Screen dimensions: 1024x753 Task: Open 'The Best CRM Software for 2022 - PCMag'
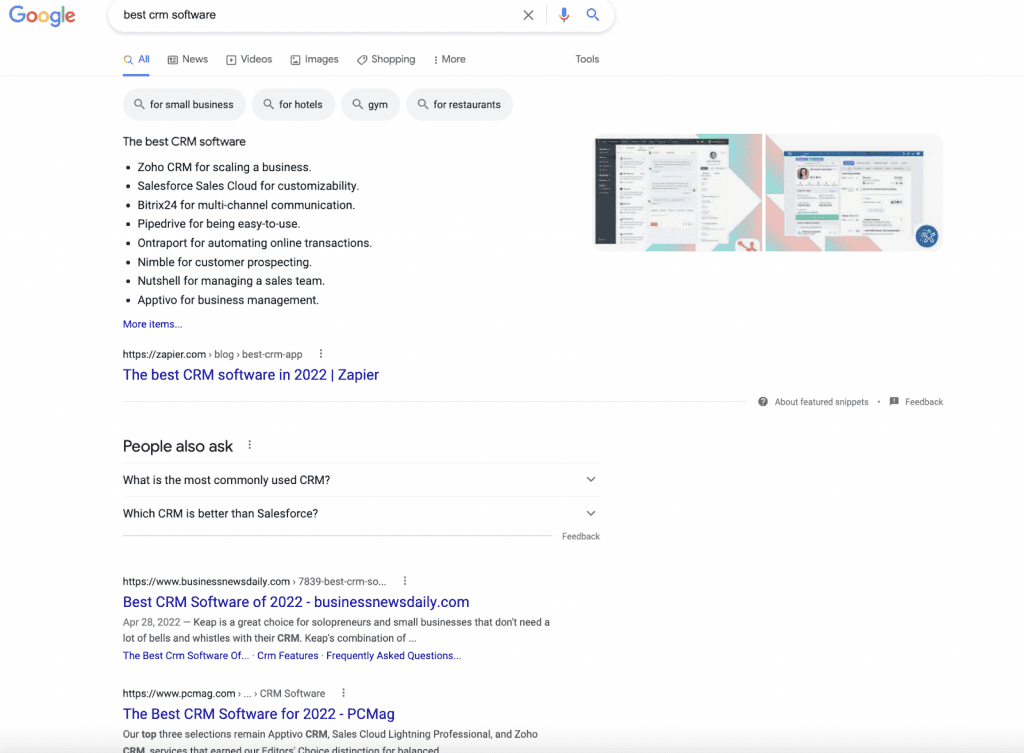pyautogui.click(x=259, y=714)
